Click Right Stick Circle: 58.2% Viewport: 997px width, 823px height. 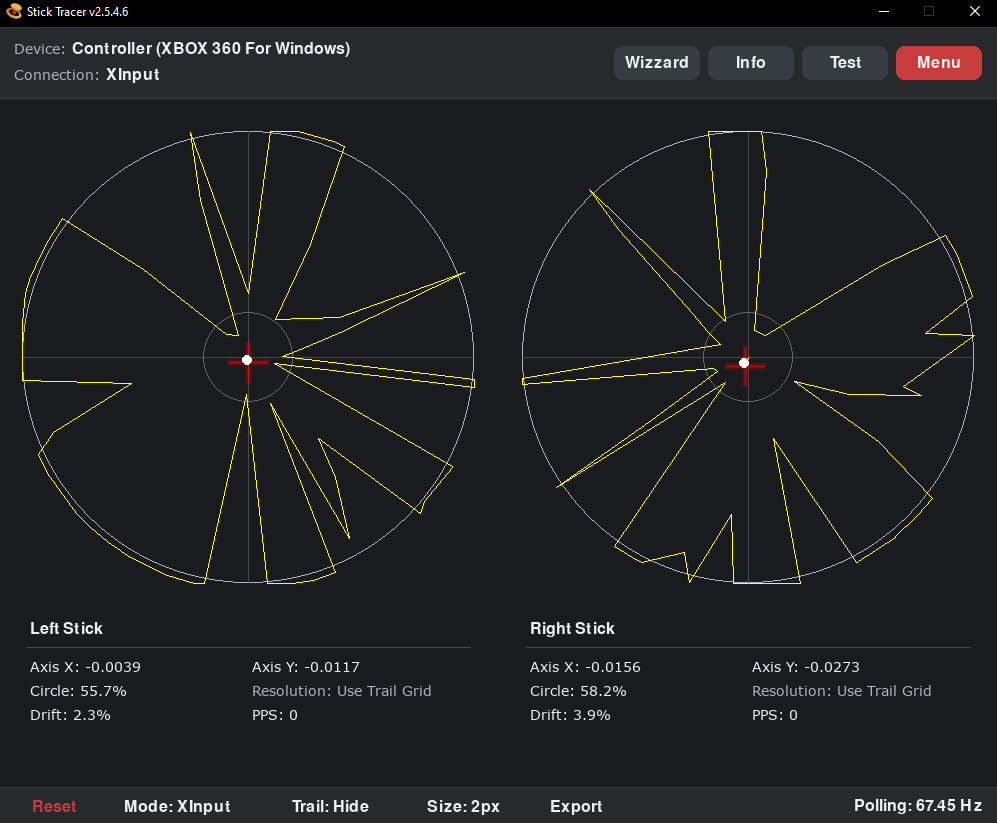click(x=579, y=691)
